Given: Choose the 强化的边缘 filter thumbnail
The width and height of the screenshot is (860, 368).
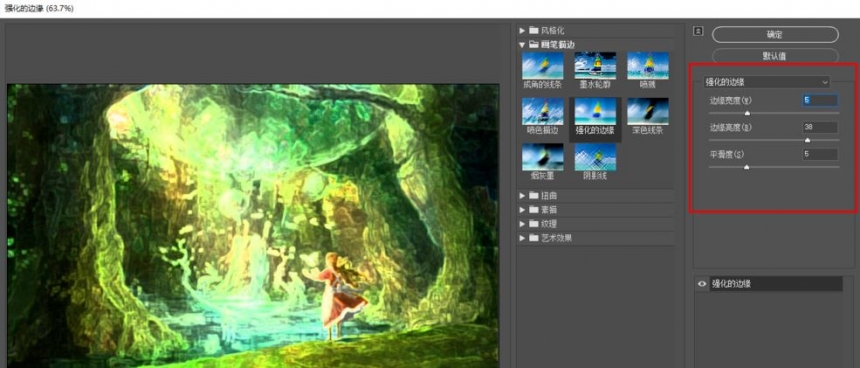Looking at the screenshot, I should [595, 112].
